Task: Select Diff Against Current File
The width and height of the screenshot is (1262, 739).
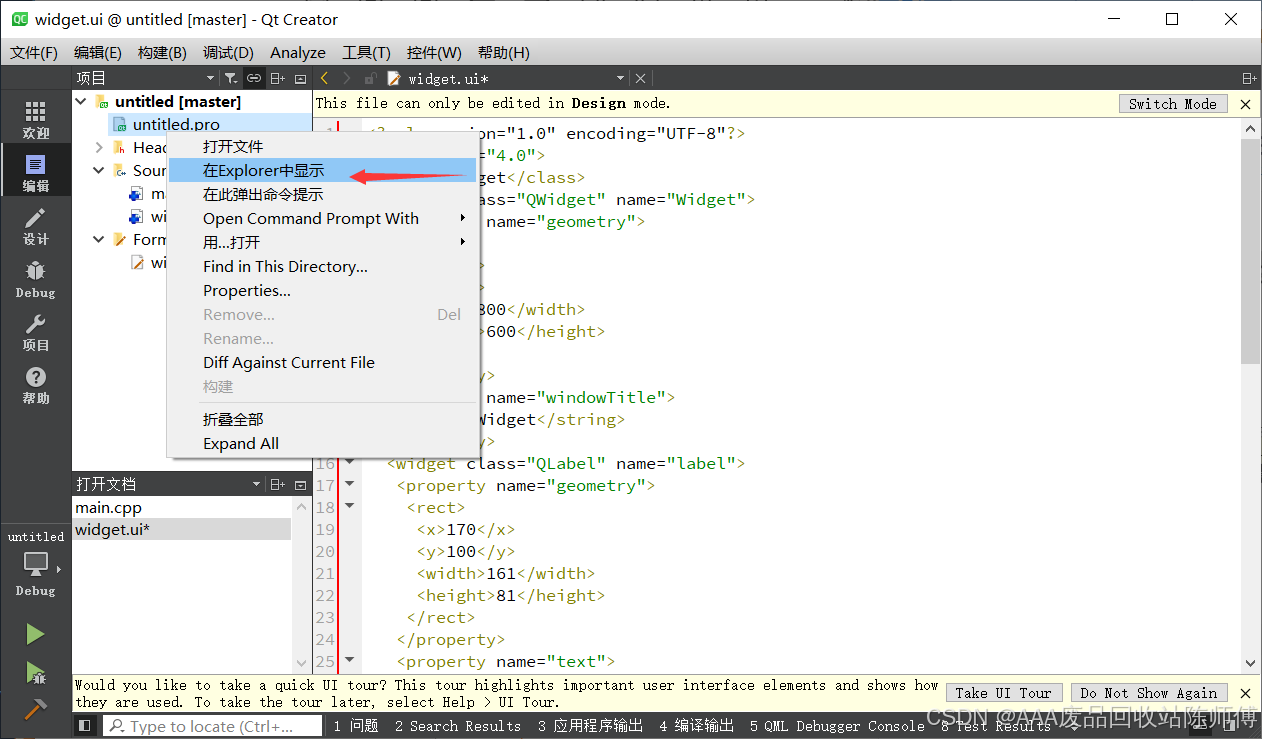Action: click(323, 362)
